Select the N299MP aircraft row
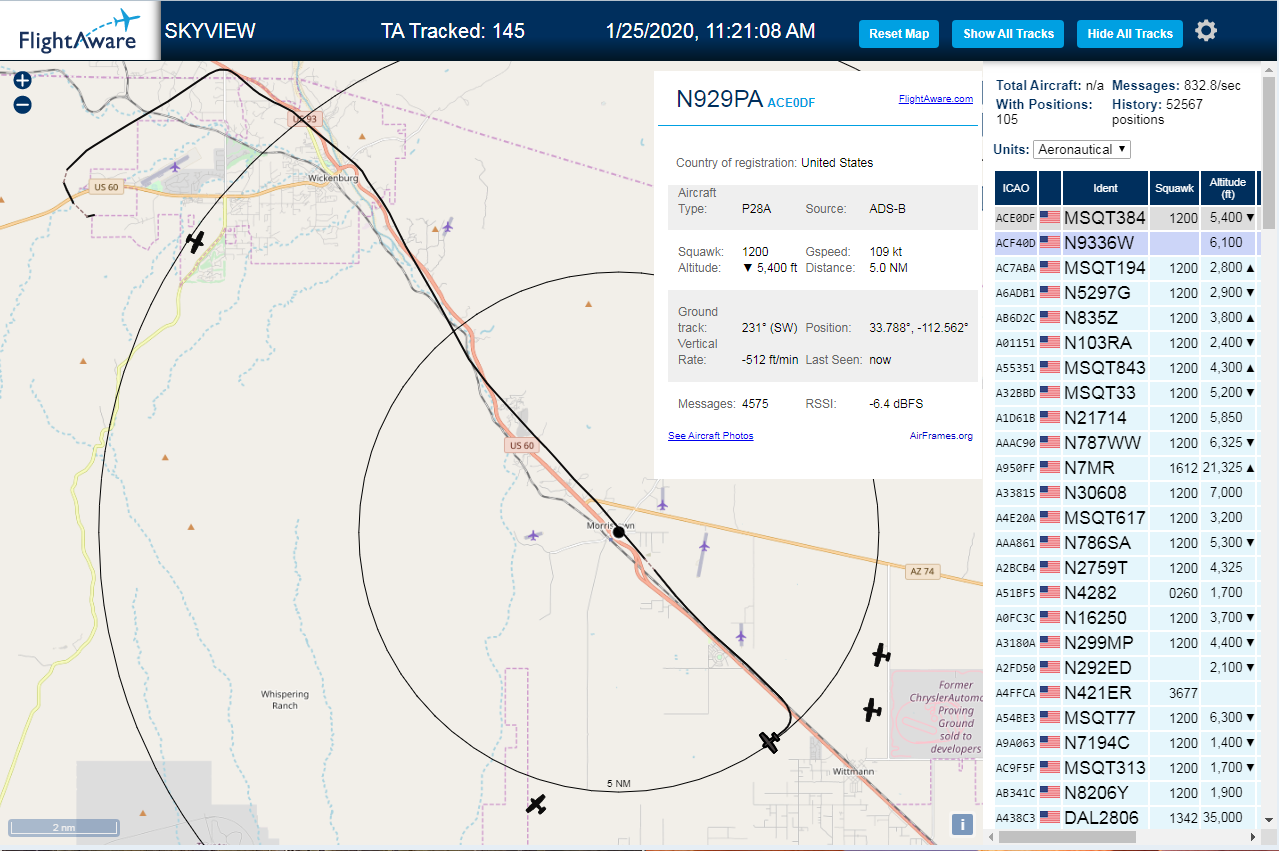 point(1125,642)
